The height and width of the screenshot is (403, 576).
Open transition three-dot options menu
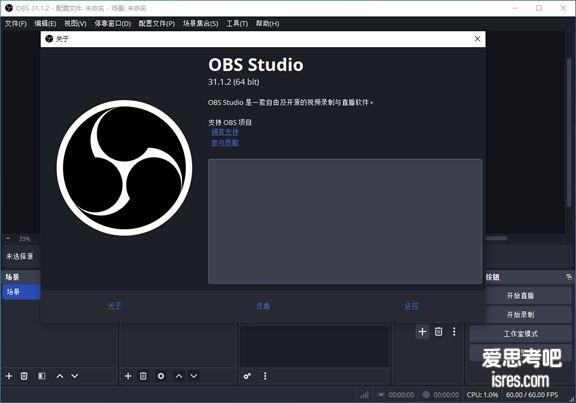tap(454, 332)
